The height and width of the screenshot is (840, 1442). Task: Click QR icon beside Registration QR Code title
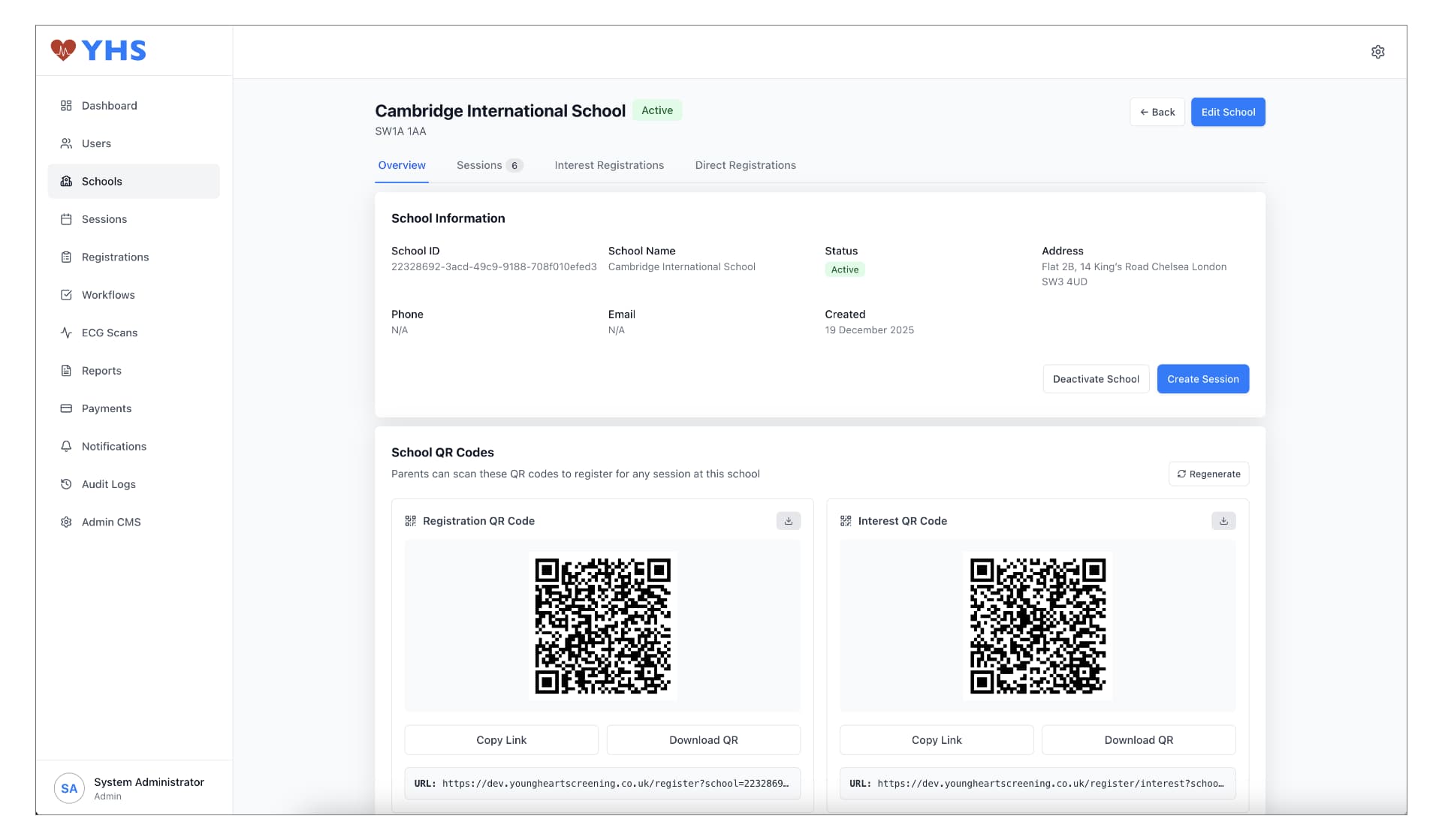click(411, 521)
